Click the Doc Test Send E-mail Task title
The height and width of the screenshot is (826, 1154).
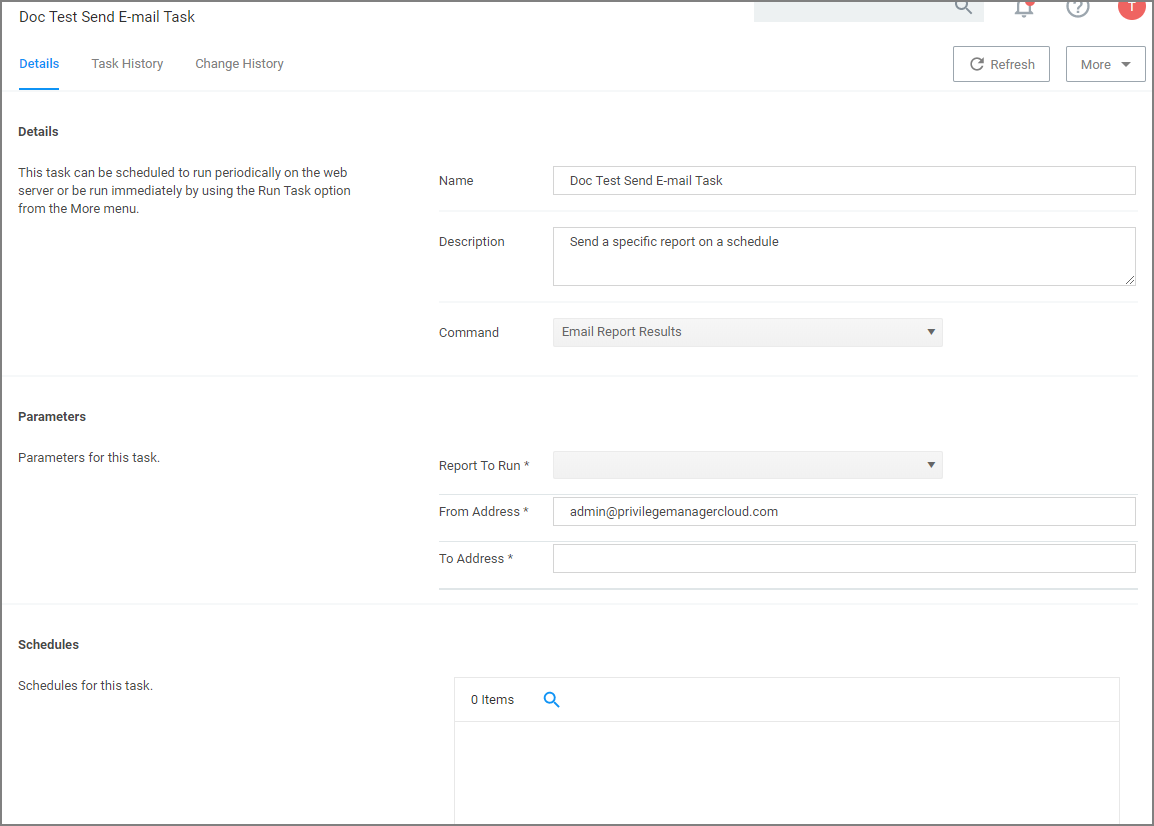click(x=106, y=16)
